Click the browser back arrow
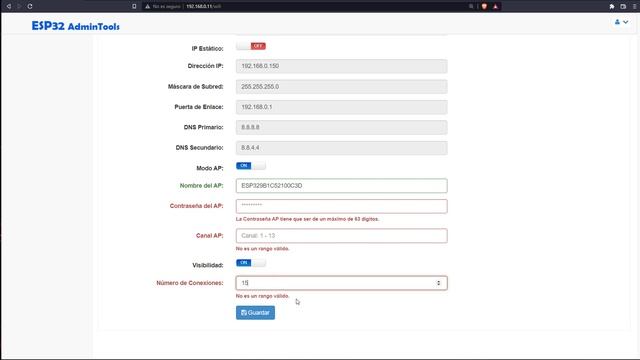Viewport: 640px width, 360px height. [8, 7]
